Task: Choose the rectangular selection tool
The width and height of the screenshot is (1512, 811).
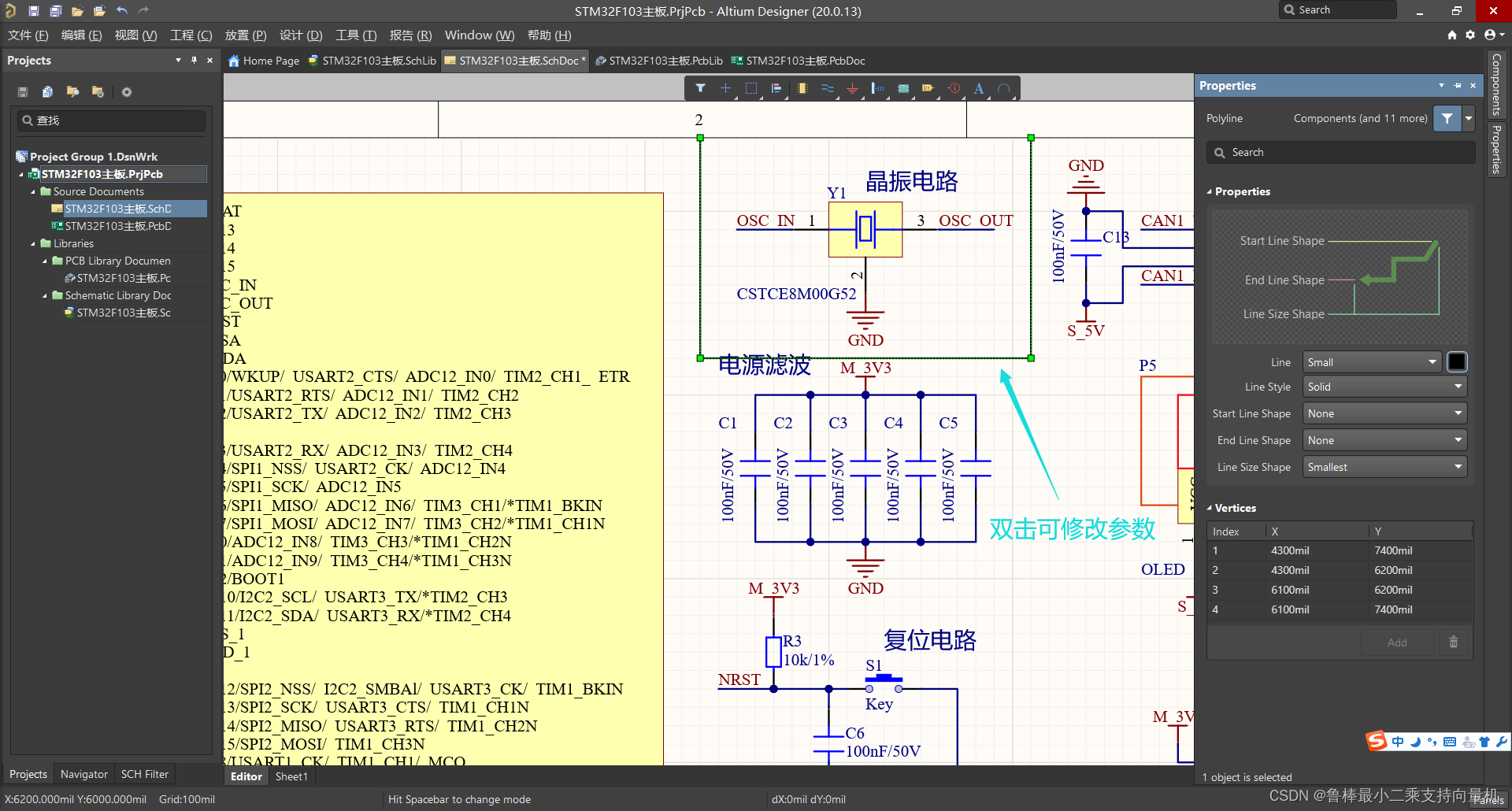Action: (x=751, y=88)
